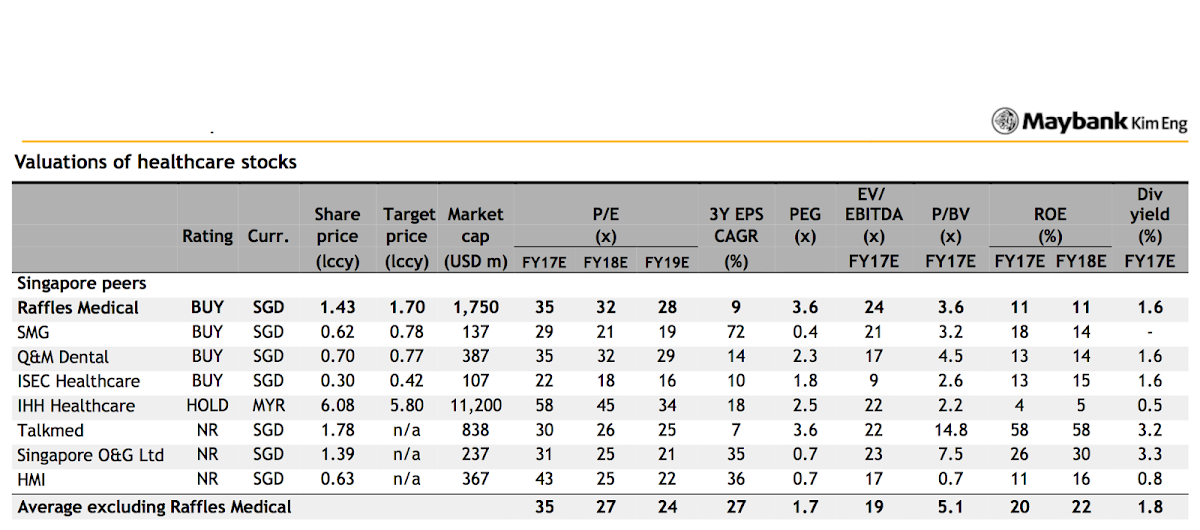Click IHH Healthcare's HOLD rating cell
The height and width of the screenshot is (530, 1200).
coord(207,406)
